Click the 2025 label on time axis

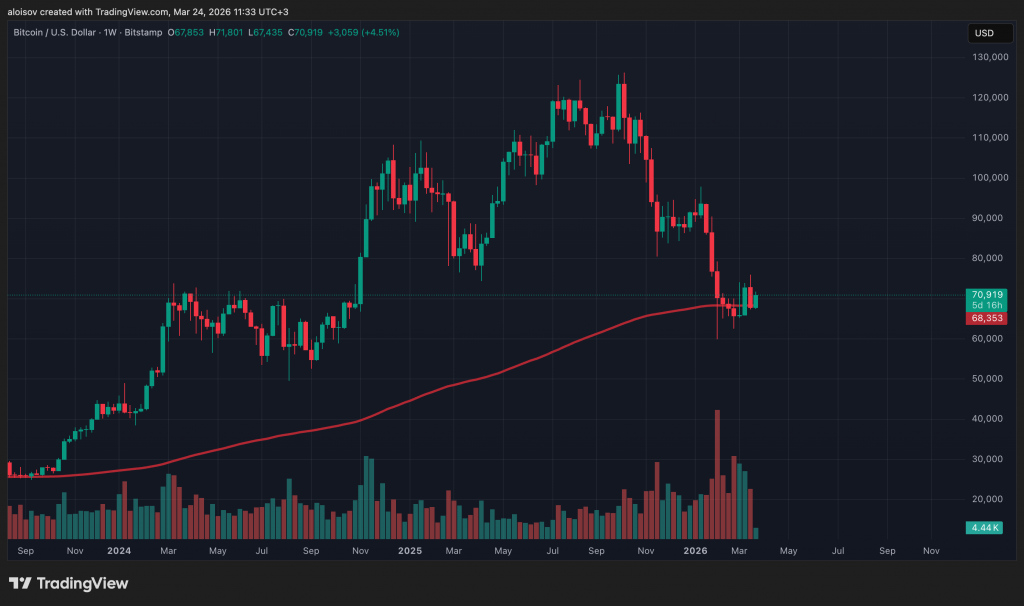(x=409, y=550)
